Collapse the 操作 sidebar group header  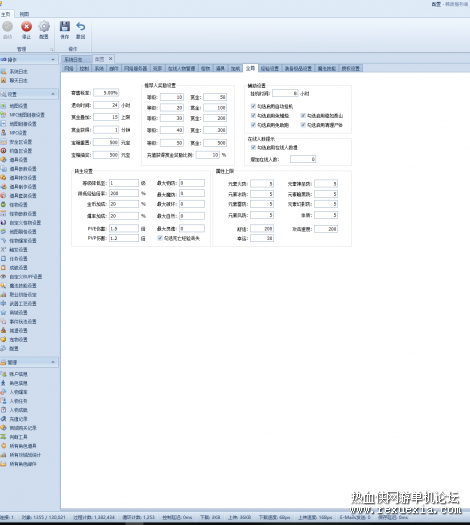pyautogui.click(x=53, y=60)
